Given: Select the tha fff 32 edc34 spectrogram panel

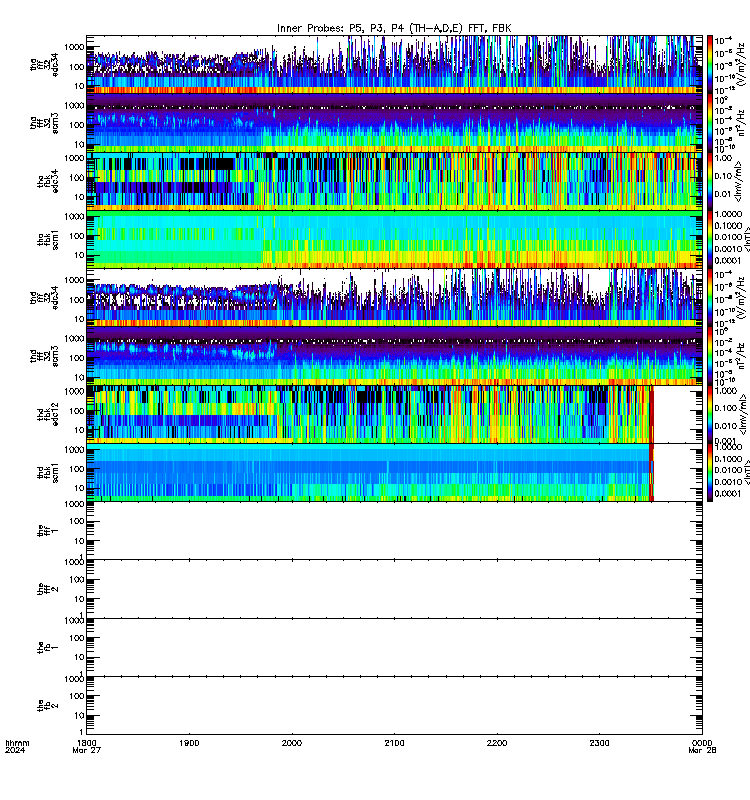Looking at the screenshot, I should tap(394, 65).
